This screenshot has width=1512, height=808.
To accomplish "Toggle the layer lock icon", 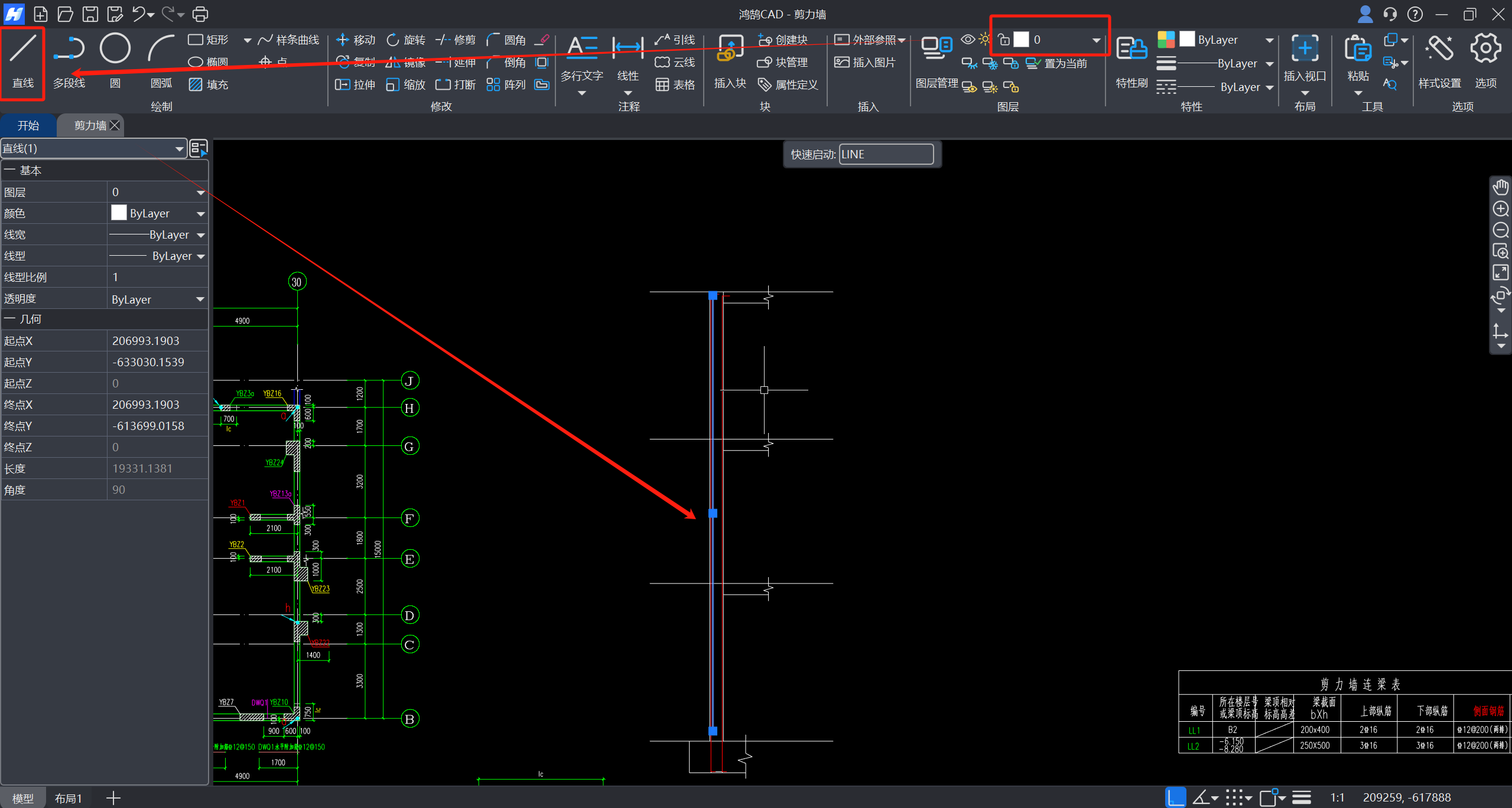I will point(1003,40).
